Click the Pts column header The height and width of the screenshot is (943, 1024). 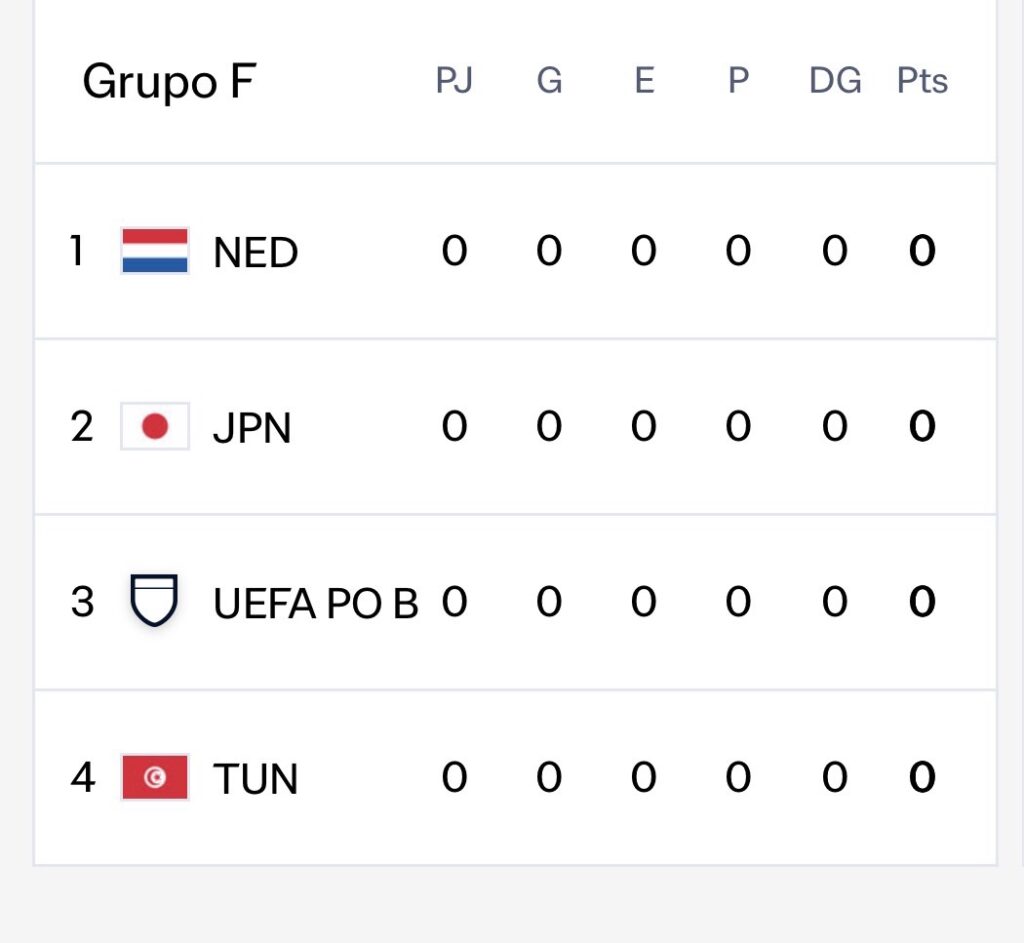[x=922, y=81]
